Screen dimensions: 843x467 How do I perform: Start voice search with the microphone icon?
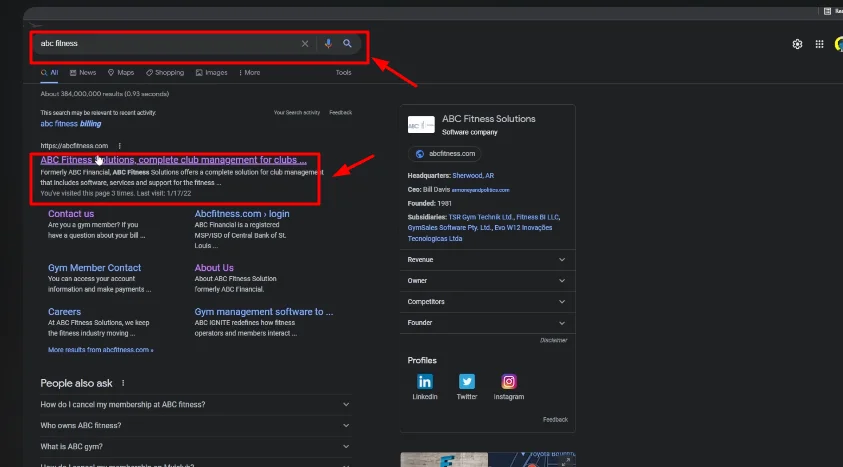(x=328, y=44)
